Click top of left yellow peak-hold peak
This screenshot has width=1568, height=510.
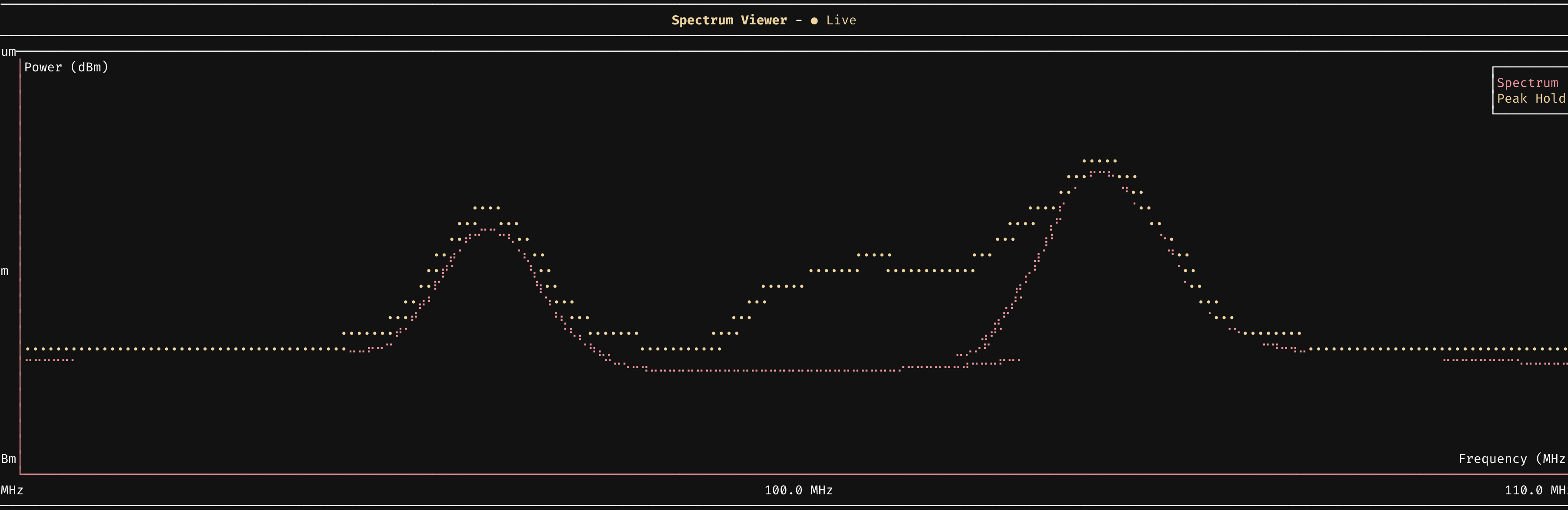click(486, 208)
